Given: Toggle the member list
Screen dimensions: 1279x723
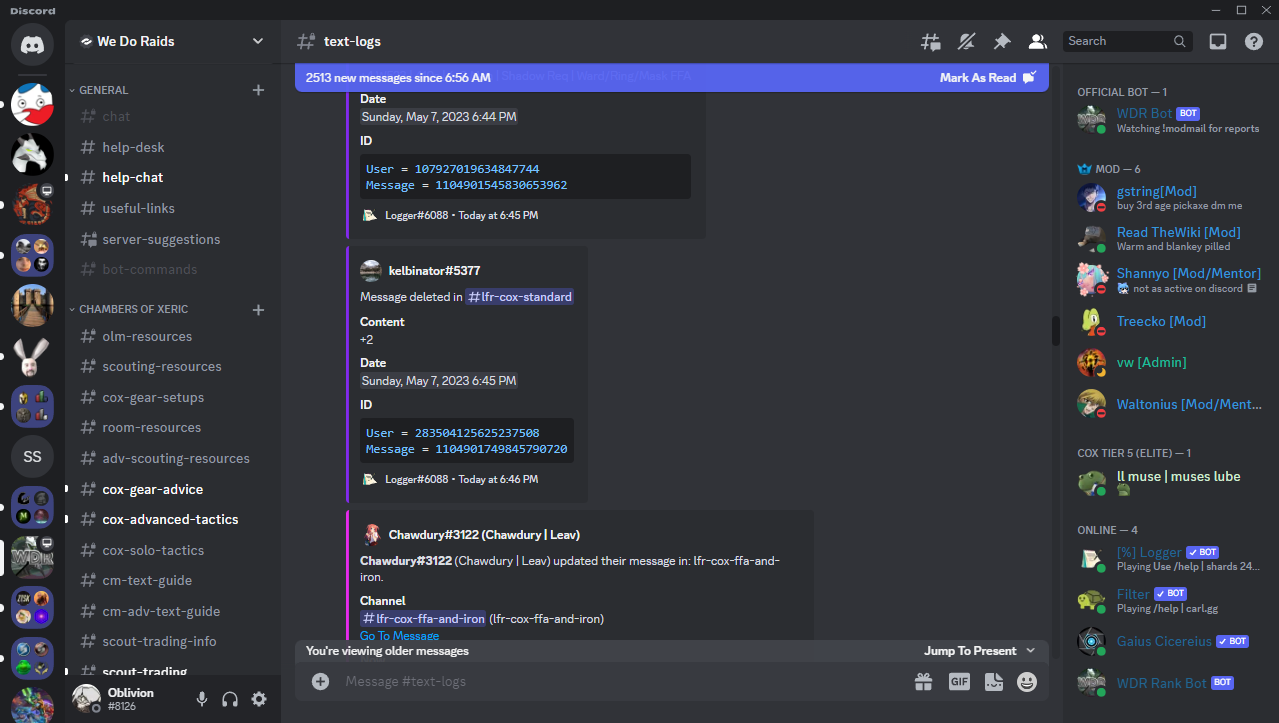Looking at the screenshot, I should [1037, 42].
